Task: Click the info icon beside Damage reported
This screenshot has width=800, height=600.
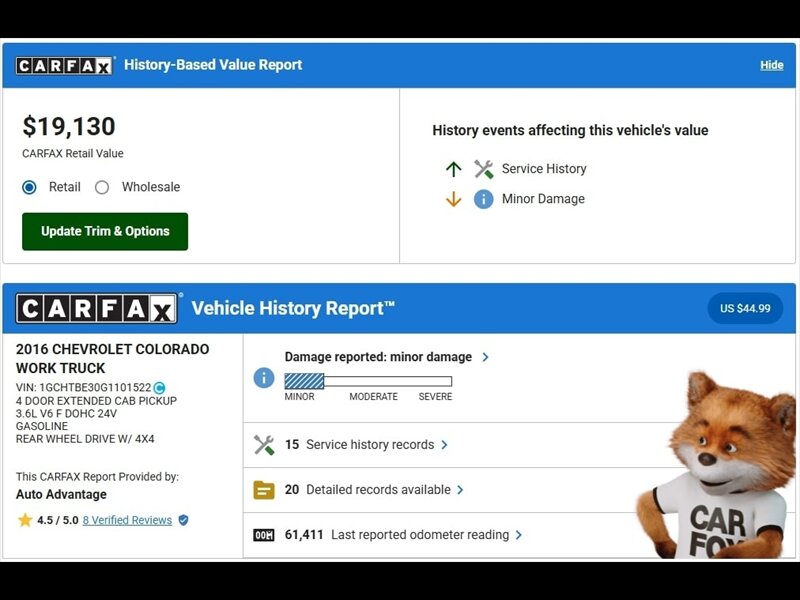Action: point(264,378)
